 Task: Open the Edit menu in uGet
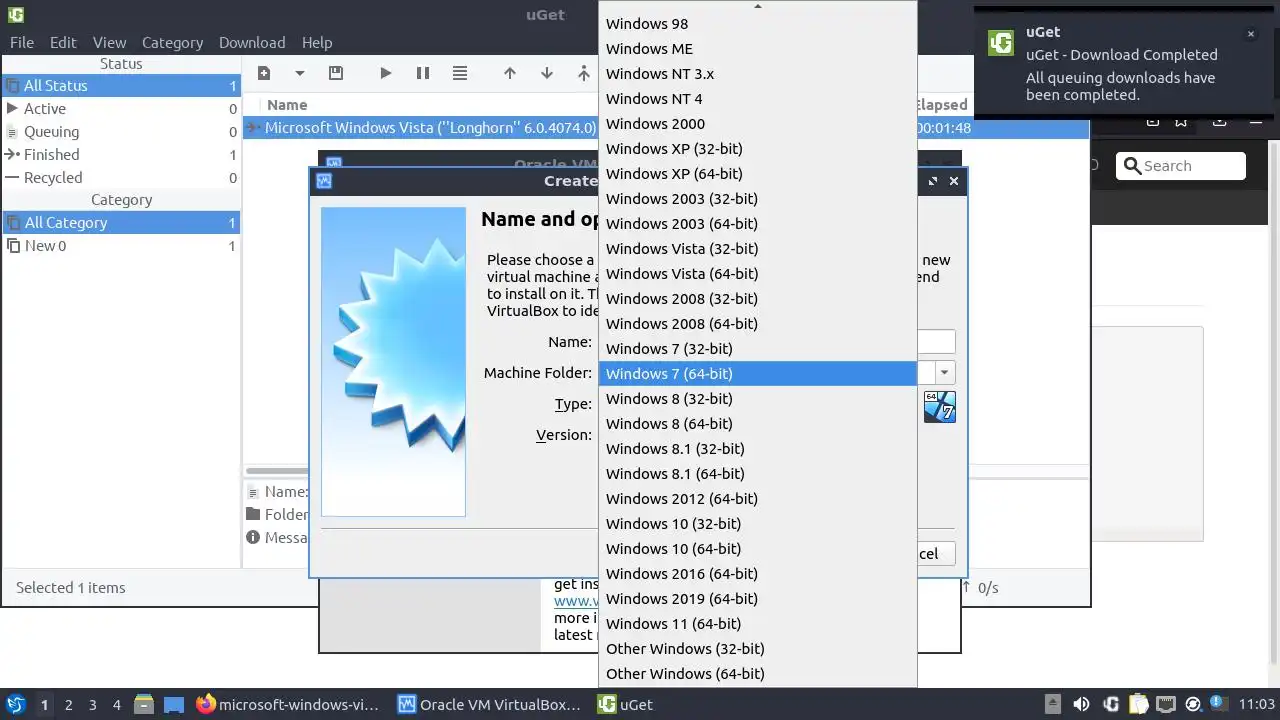point(63,42)
